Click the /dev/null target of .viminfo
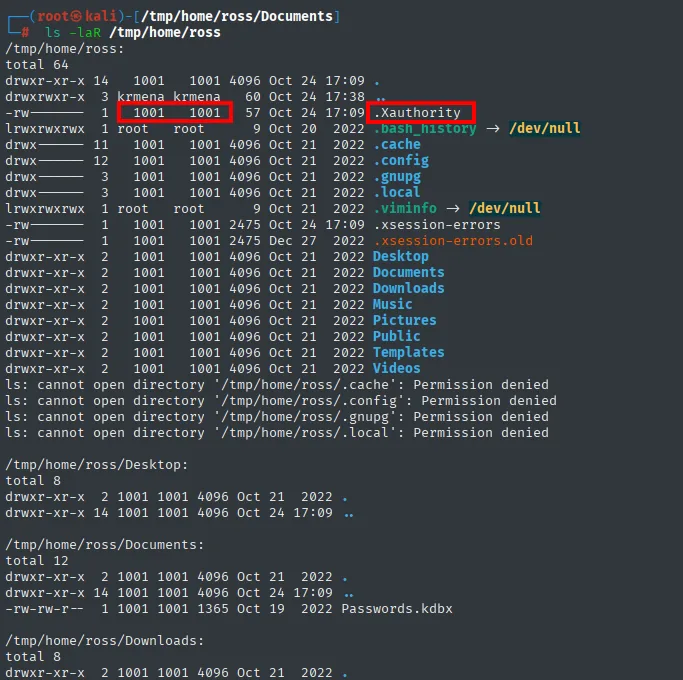 click(x=505, y=209)
